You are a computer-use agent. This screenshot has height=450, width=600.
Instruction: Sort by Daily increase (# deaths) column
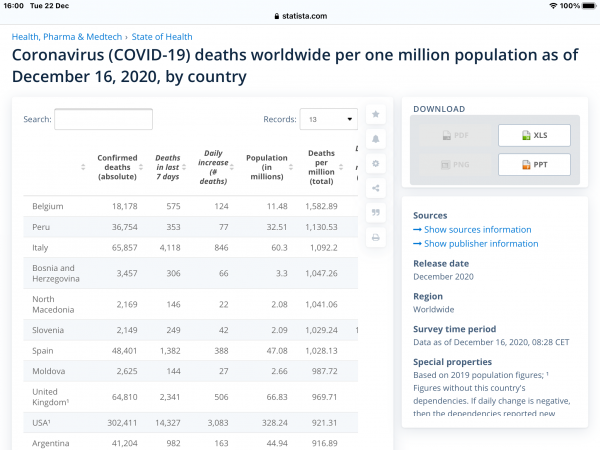pyautogui.click(x=232, y=167)
